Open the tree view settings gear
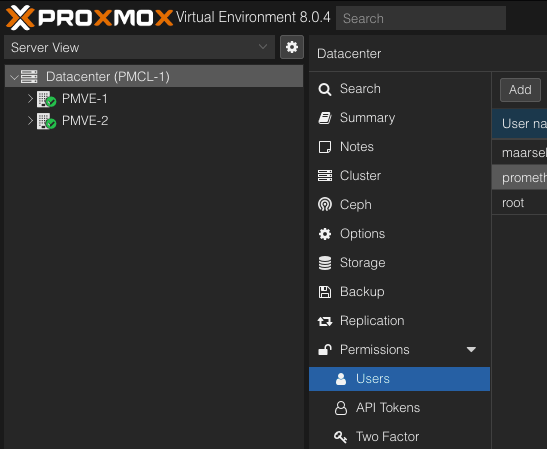The image size is (547, 449). [x=292, y=47]
